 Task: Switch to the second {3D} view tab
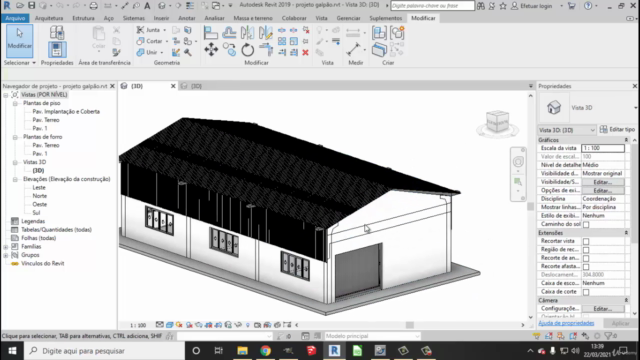click(x=196, y=86)
